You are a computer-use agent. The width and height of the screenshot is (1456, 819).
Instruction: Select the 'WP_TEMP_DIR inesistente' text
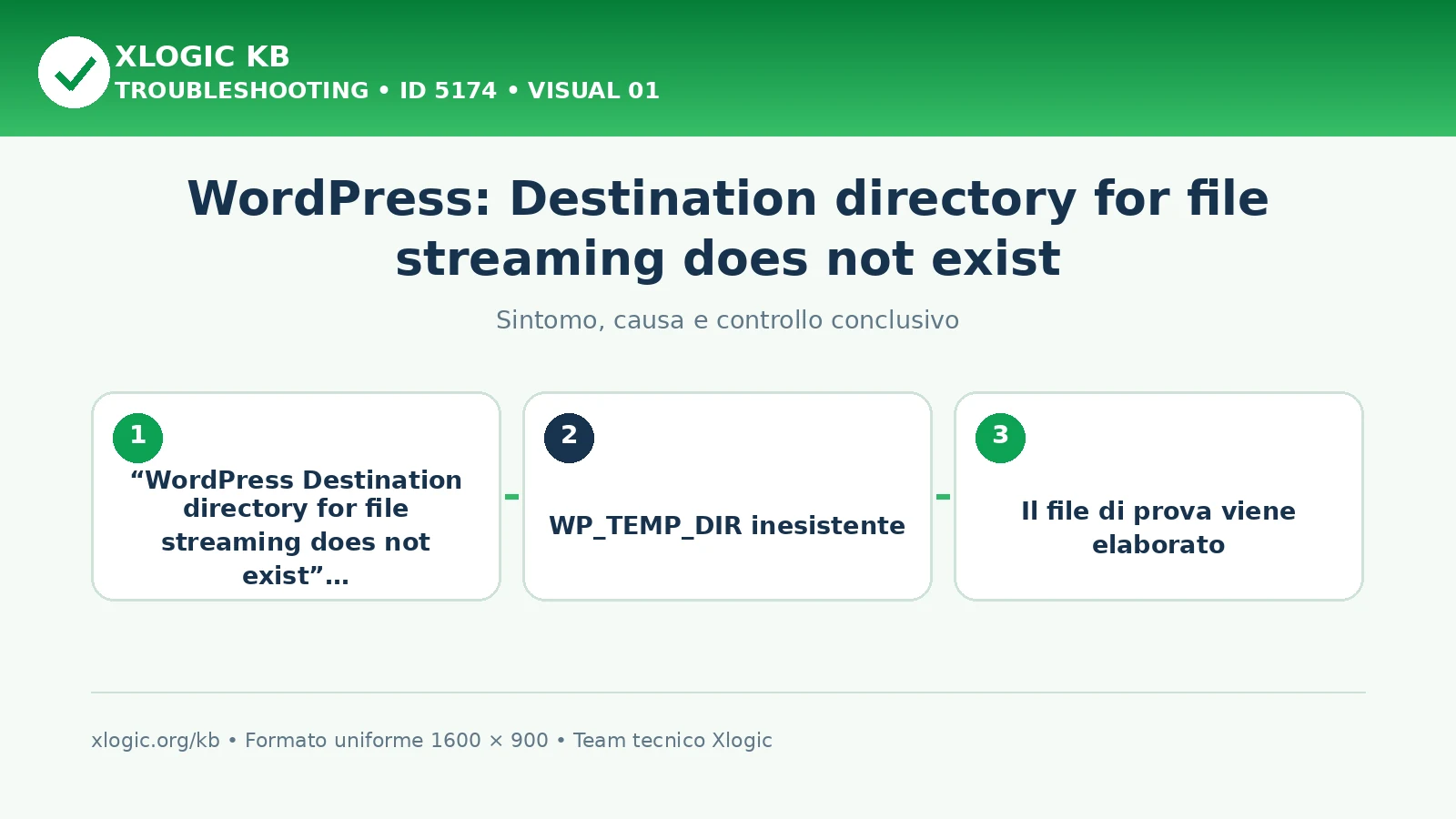click(x=727, y=526)
